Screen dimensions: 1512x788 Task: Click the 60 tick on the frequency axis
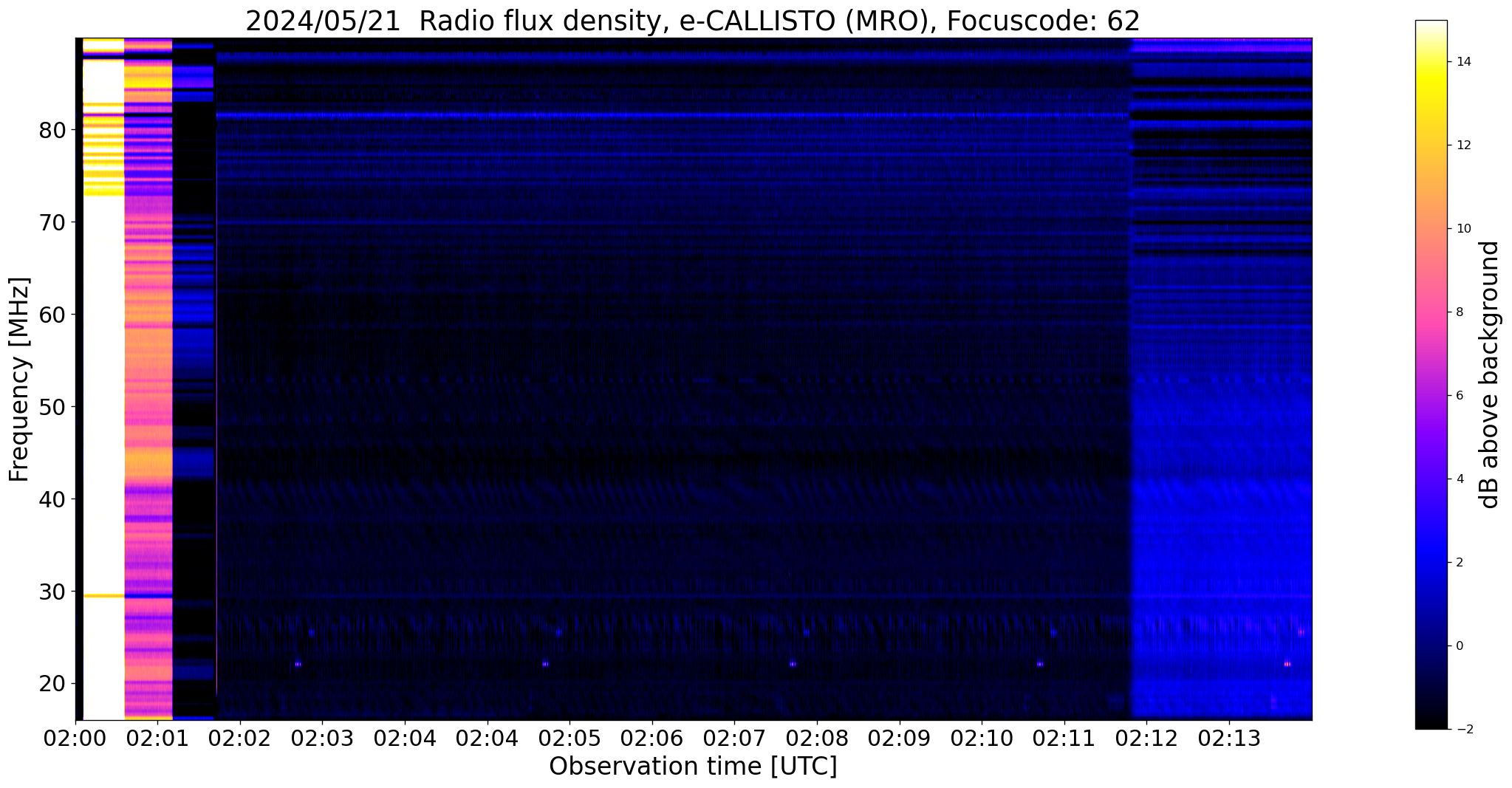(53, 315)
